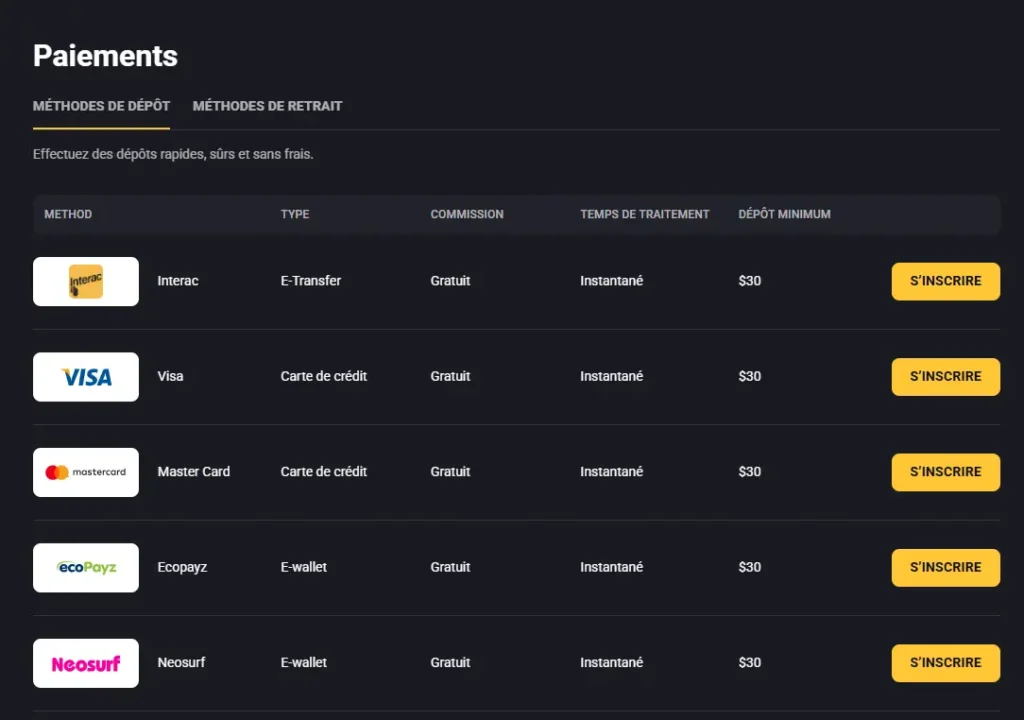Click $30 minimum in Ecopayz row
This screenshot has height=720, width=1024.
click(x=750, y=567)
